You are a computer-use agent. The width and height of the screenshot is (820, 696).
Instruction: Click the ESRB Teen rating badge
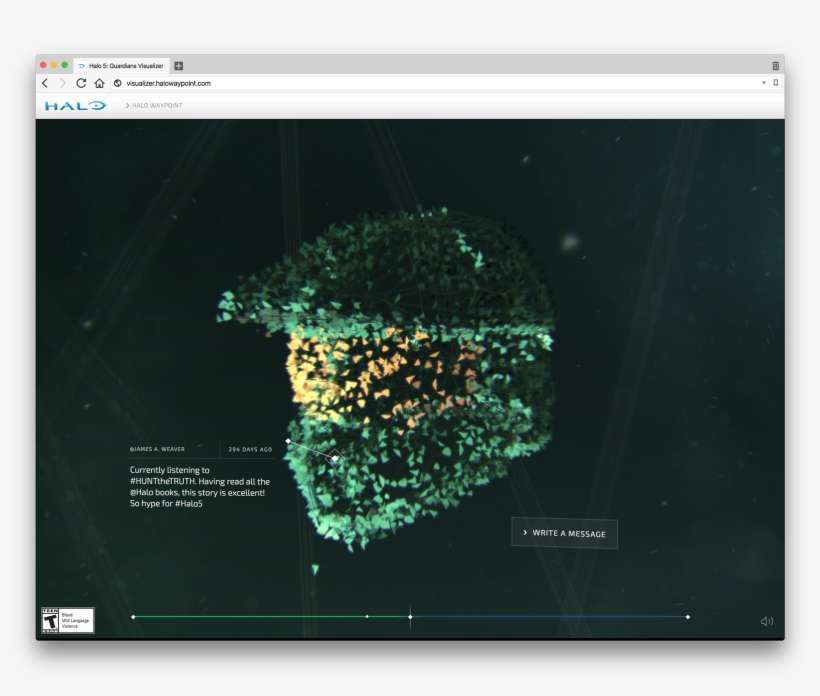click(67, 620)
